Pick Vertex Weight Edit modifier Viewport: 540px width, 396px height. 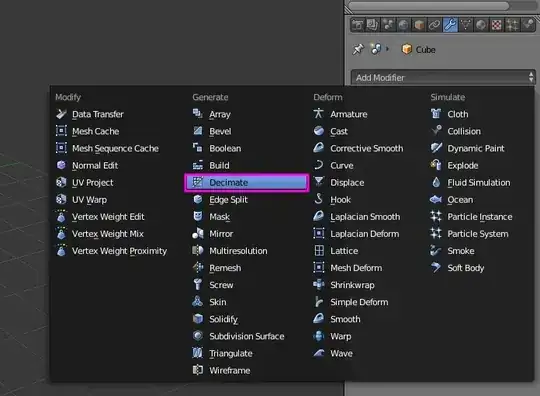point(100,217)
